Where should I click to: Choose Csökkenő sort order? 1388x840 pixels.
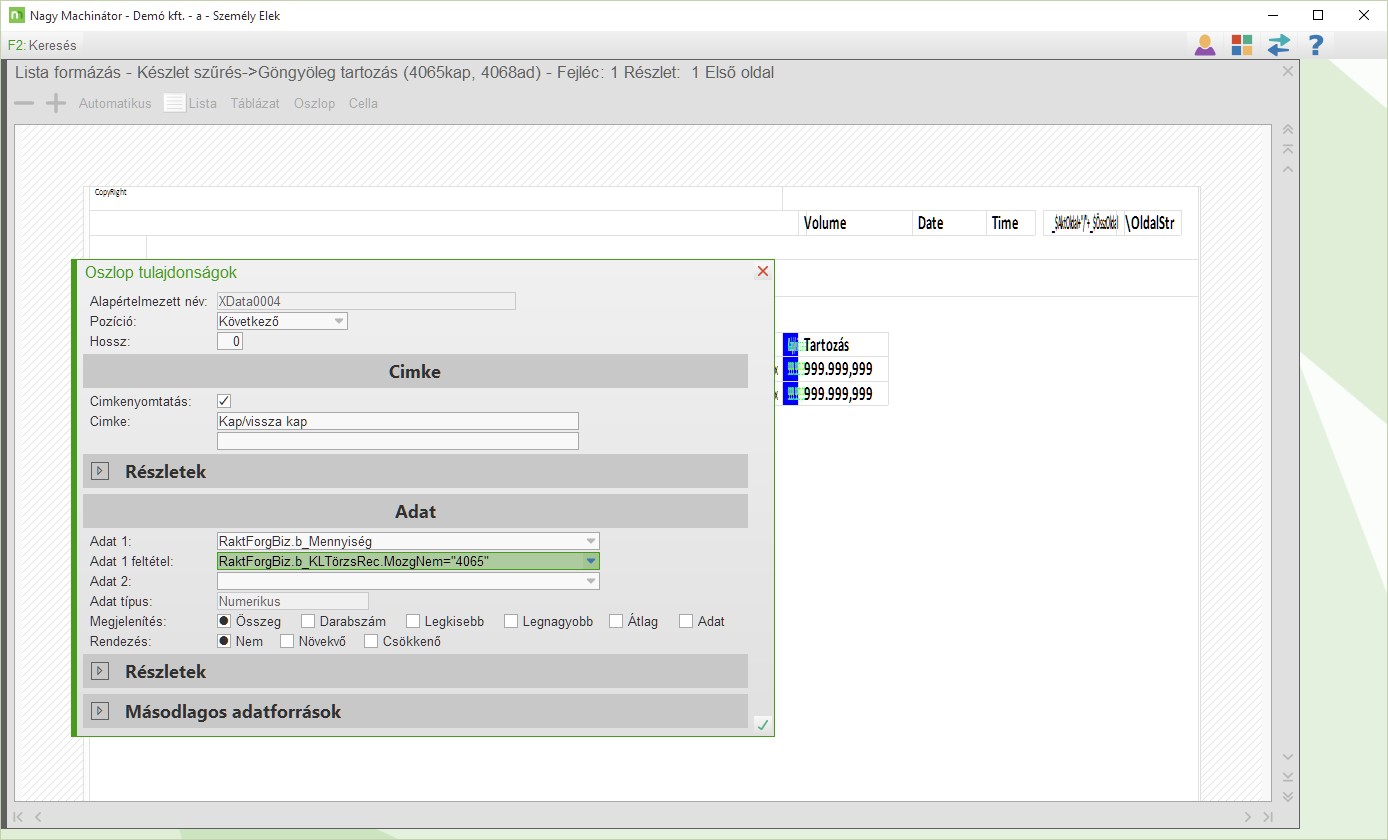371,641
